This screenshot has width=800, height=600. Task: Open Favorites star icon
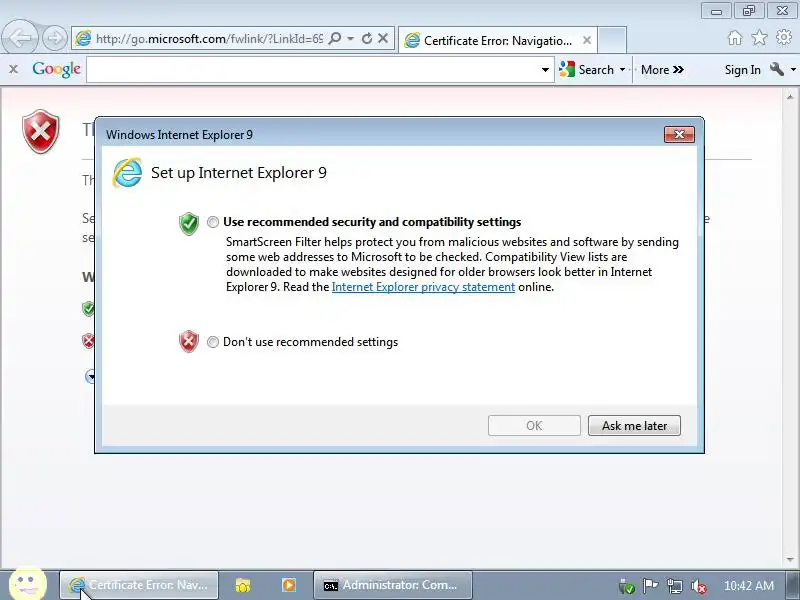pyautogui.click(x=759, y=38)
